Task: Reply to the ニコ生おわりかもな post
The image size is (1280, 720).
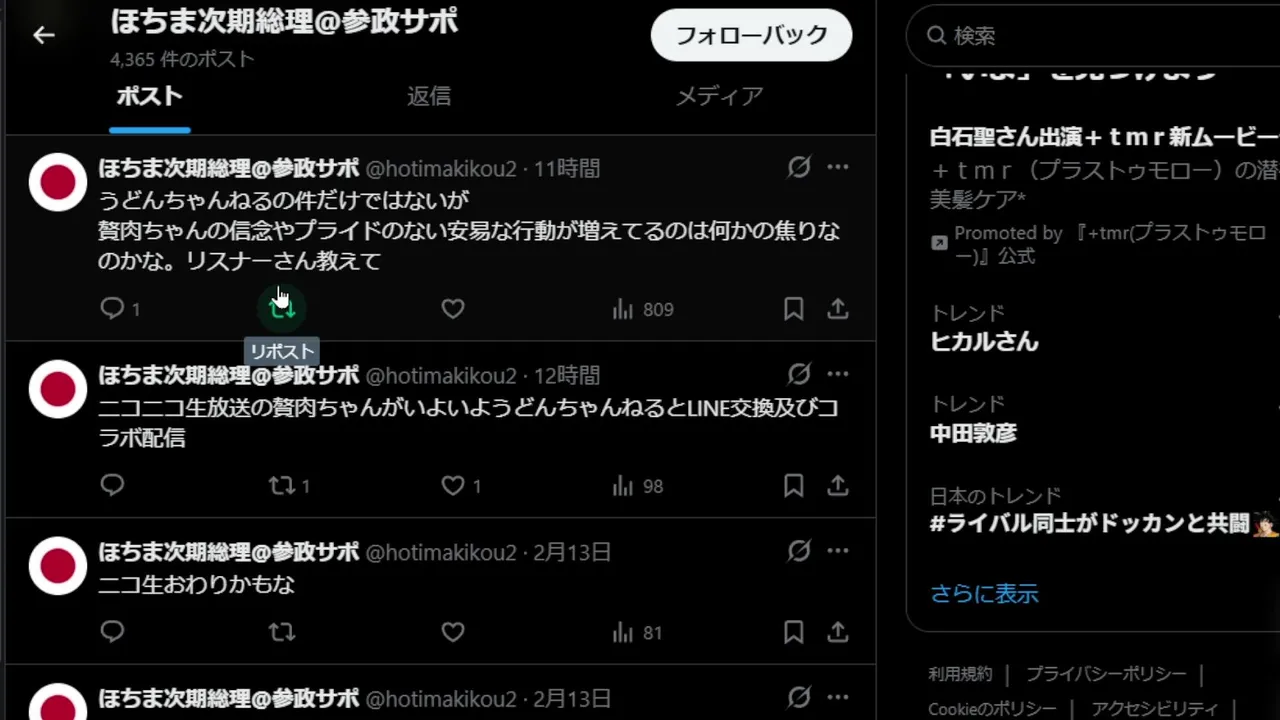Action: pyautogui.click(x=112, y=632)
